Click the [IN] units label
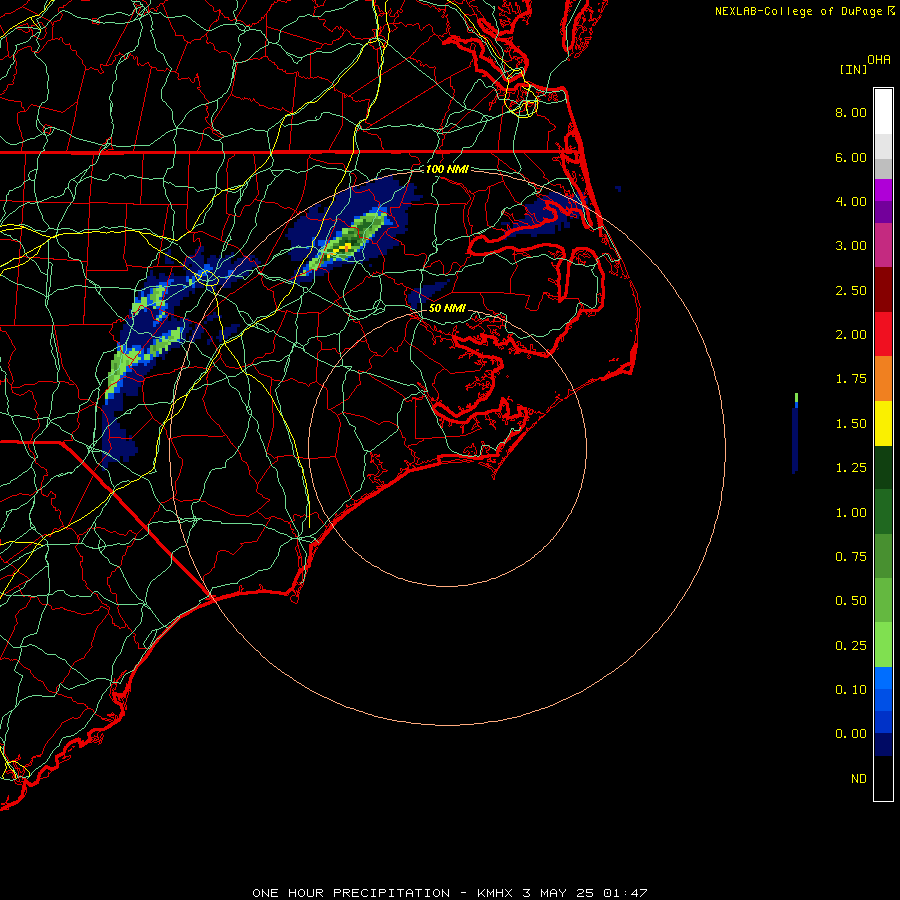900x900 pixels. (853, 69)
